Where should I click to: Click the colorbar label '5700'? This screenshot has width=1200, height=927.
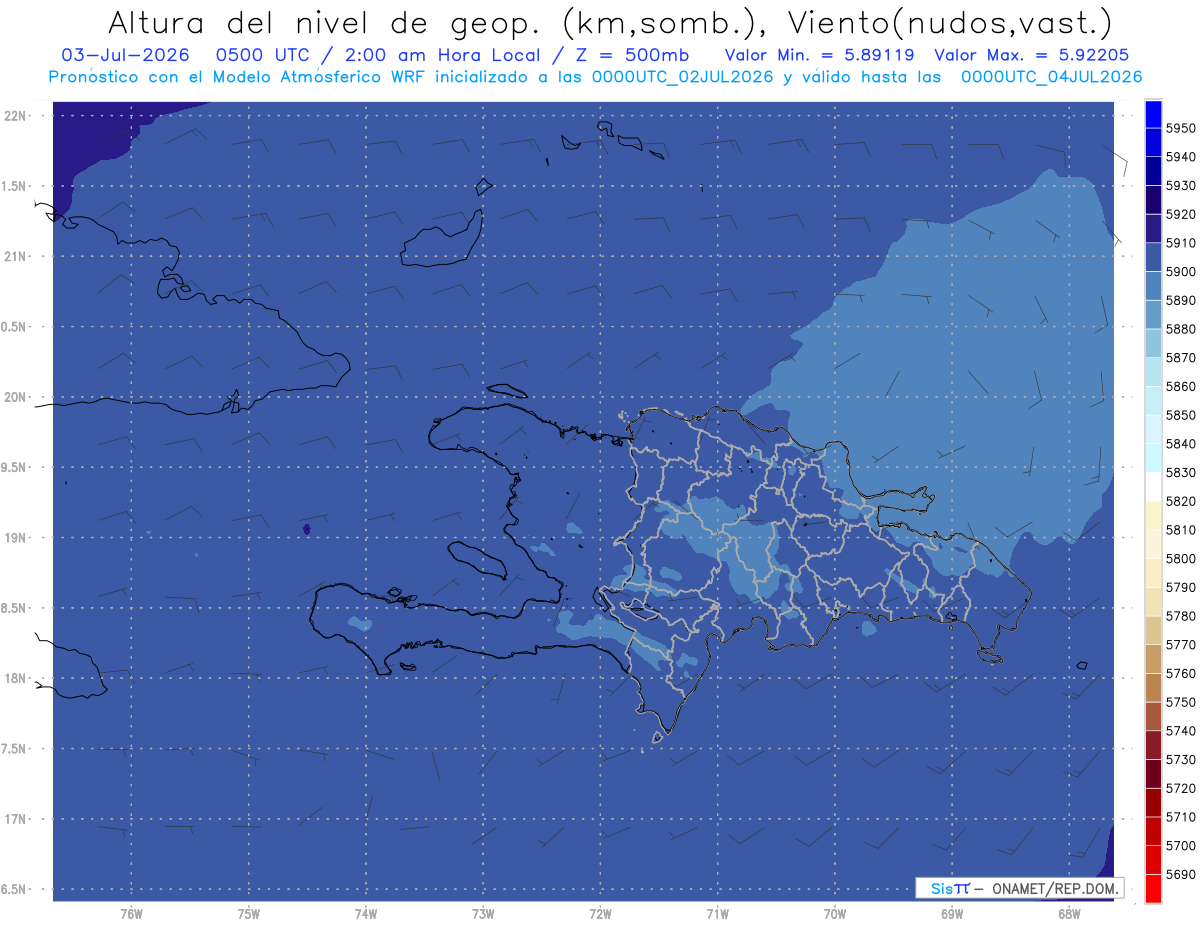coord(1181,845)
